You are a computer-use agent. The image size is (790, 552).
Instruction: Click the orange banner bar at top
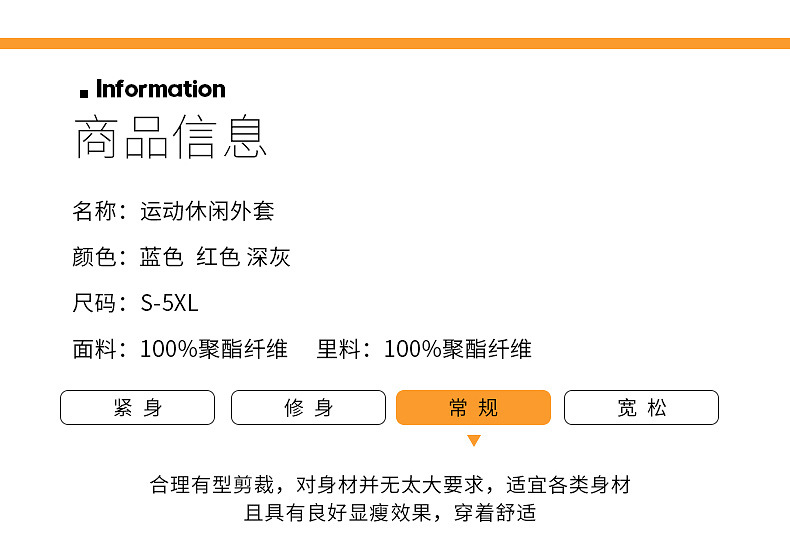pyautogui.click(x=395, y=43)
